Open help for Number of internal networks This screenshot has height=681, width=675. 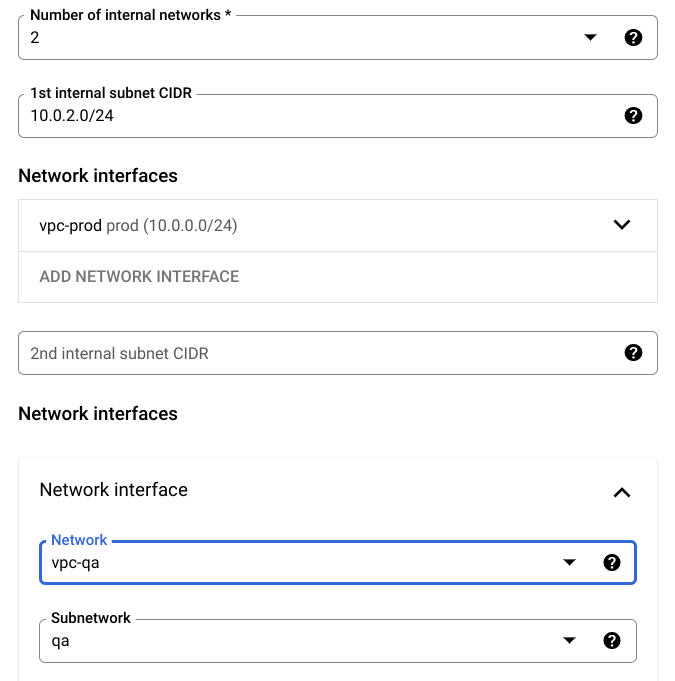[633, 37]
